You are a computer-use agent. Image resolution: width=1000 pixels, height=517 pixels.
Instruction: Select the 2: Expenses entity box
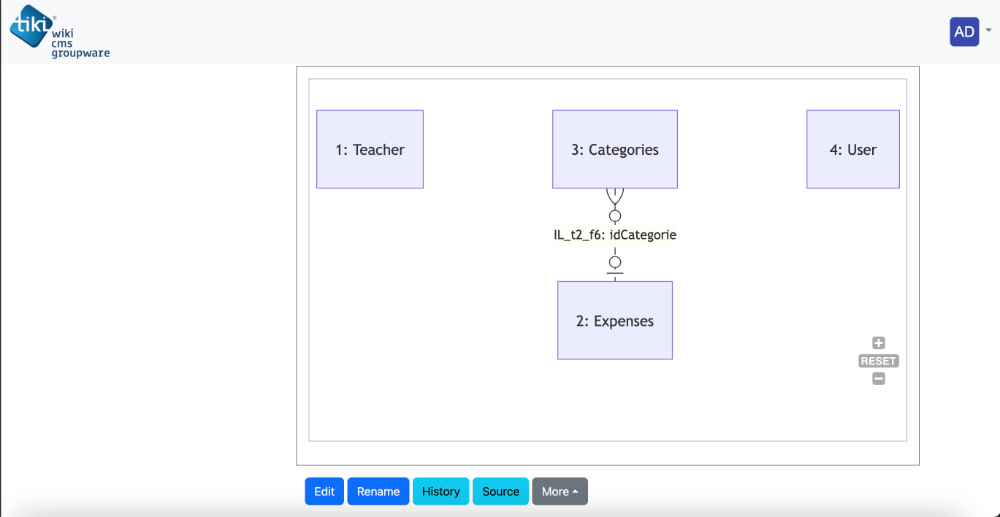(615, 320)
